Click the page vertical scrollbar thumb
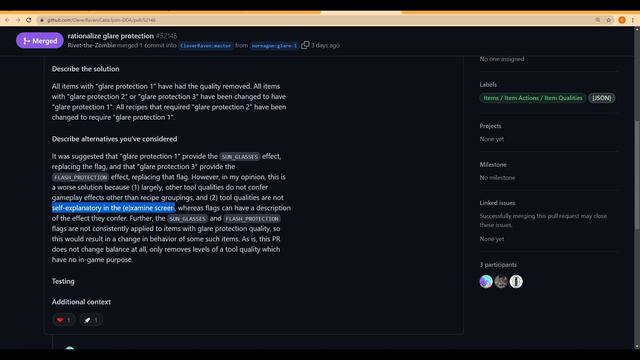 coord(637,175)
